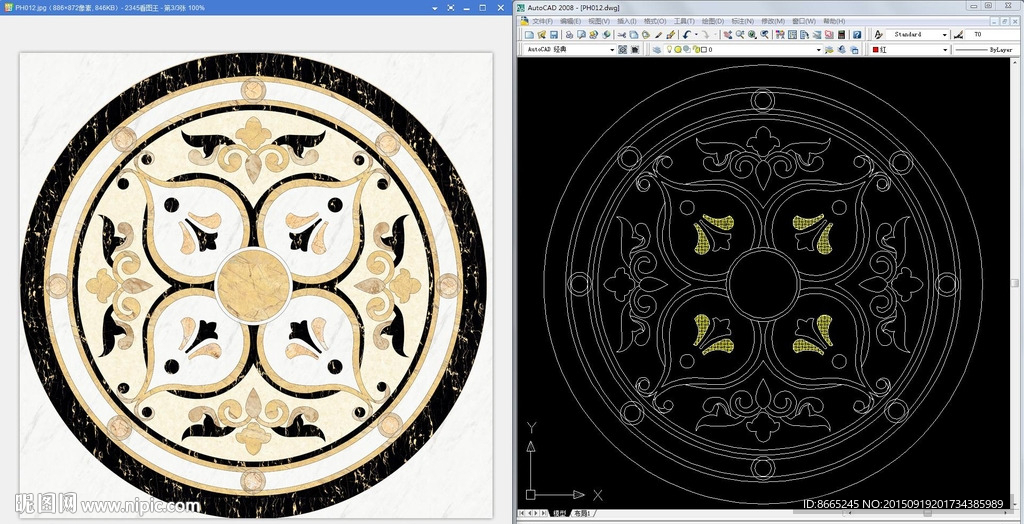Open the Help question mark icon

coord(857,35)
